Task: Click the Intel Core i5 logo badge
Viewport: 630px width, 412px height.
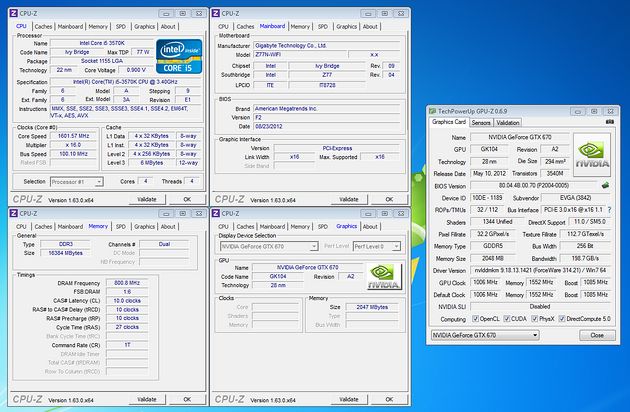Action: coord(179,56)
